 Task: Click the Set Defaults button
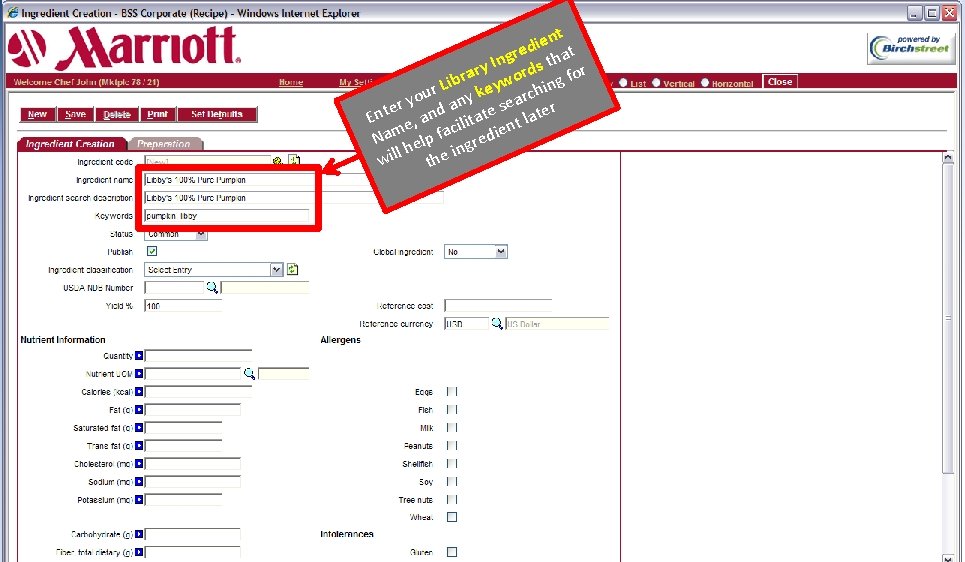pos(217,114)
